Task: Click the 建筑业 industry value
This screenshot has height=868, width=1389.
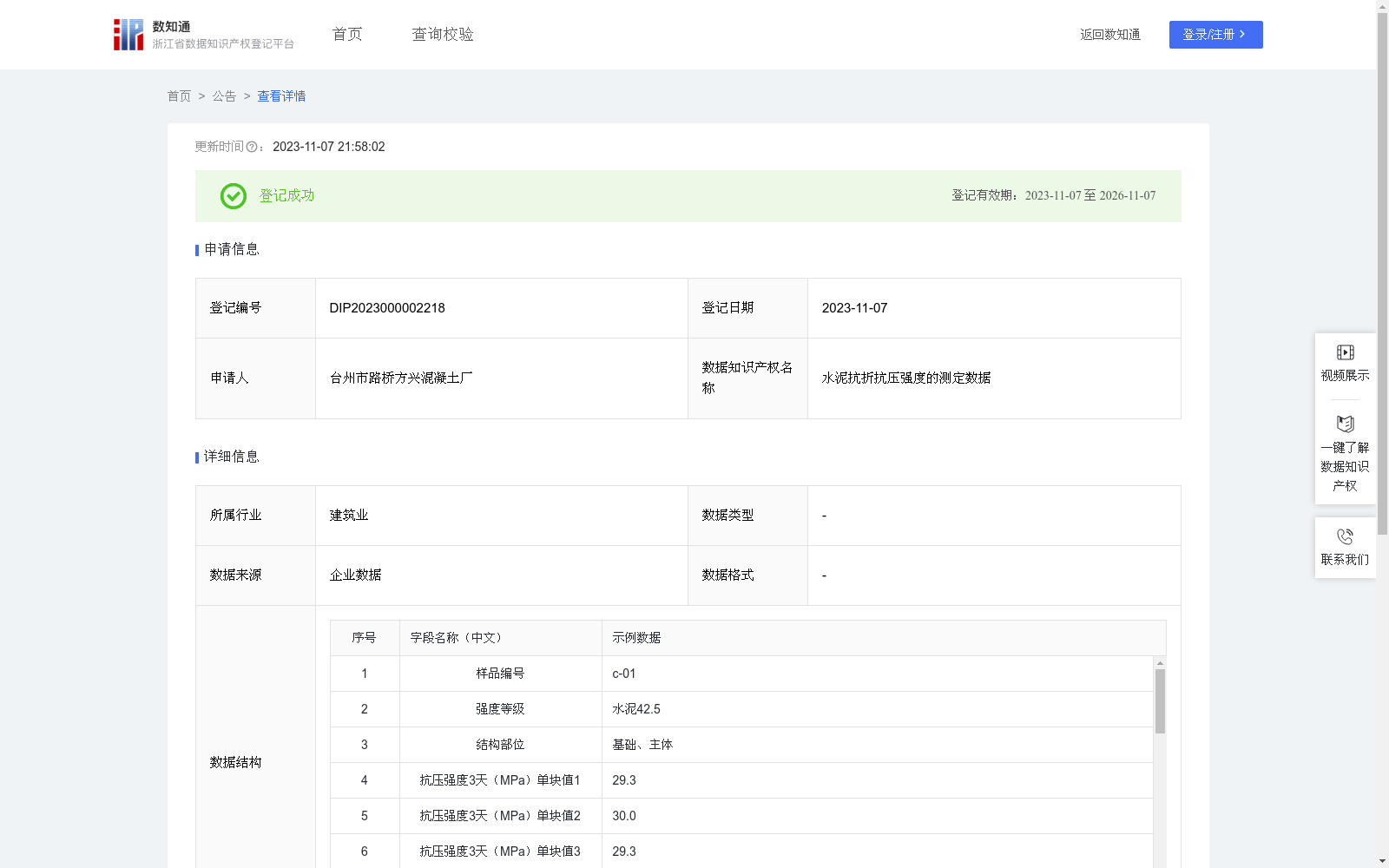Action: pos(349,516)
